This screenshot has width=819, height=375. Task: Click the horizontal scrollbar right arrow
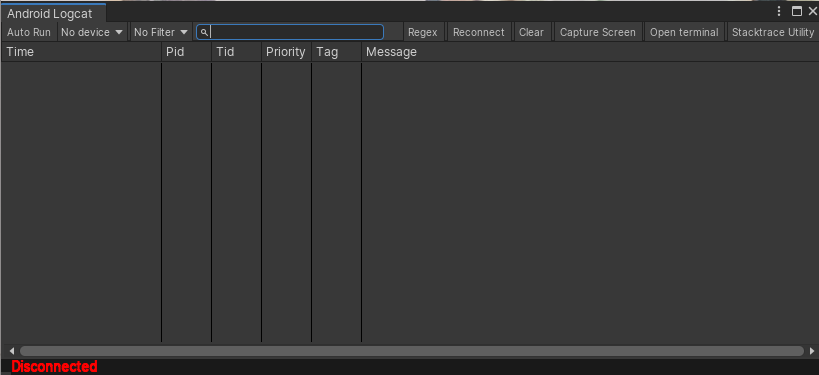[812, 351]
